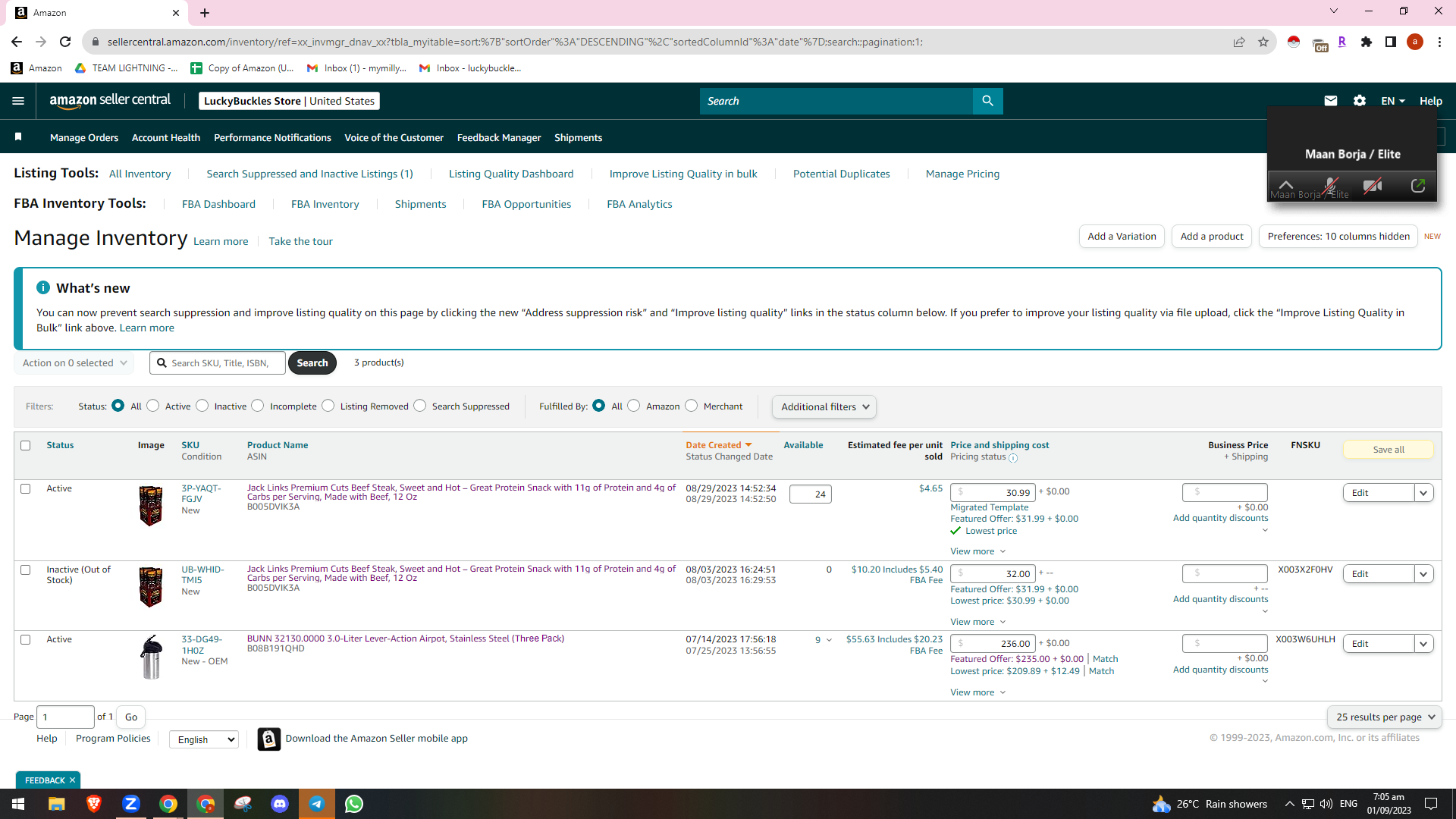This screenshot has width=1456, height=819.
Task: Open Voice of the Customer
Action: [394, 137]
